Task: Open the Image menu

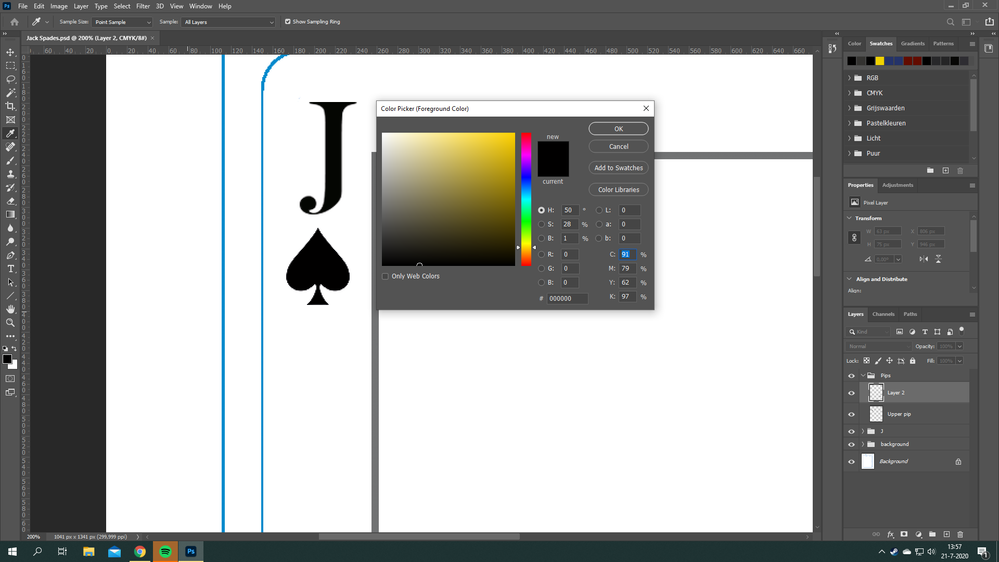Action: (x=59, y=6)
